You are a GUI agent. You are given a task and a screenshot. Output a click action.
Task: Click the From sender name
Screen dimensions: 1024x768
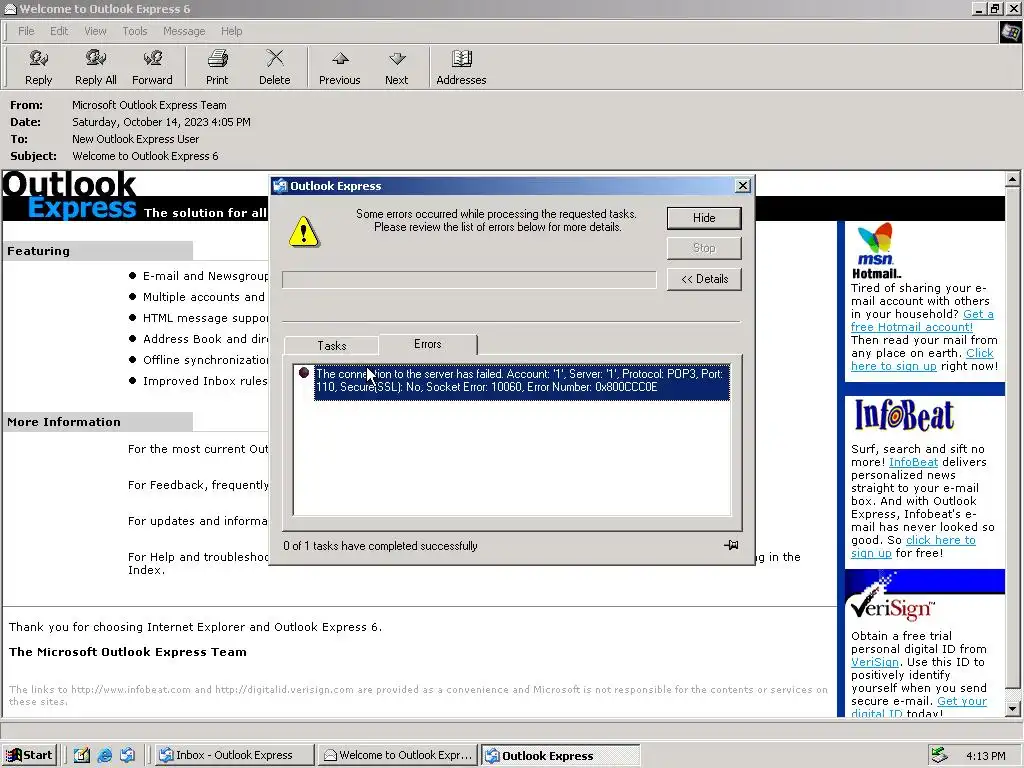pyautogui.click(x=149, y=105)
